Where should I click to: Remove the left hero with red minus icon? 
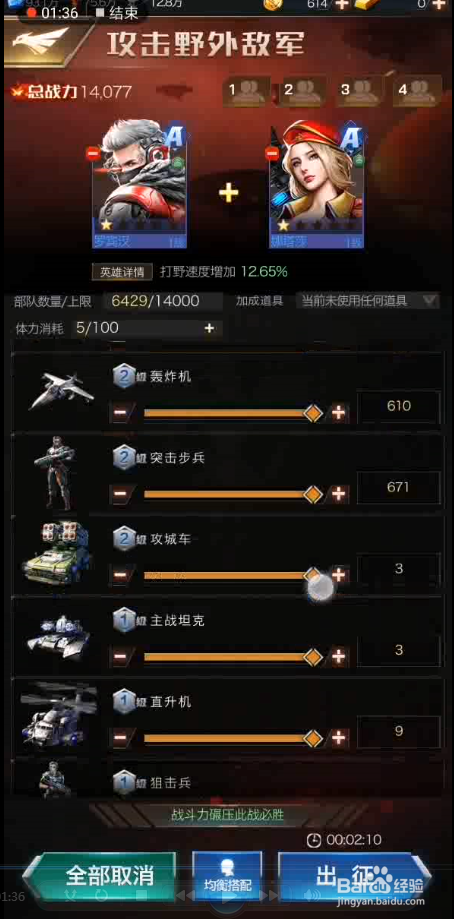93,154
